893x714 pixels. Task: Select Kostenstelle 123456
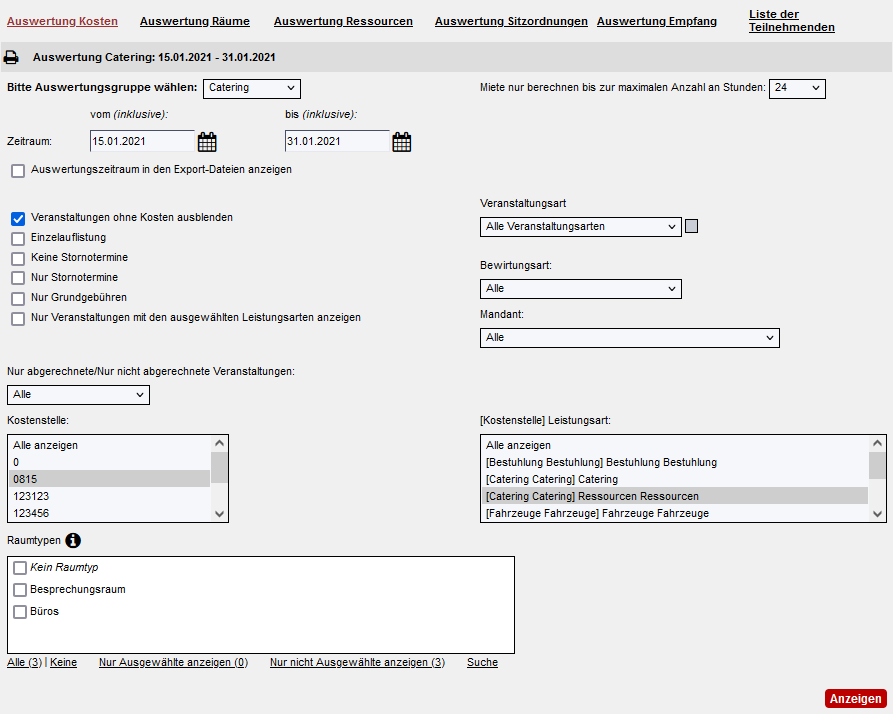click(109, 514)
